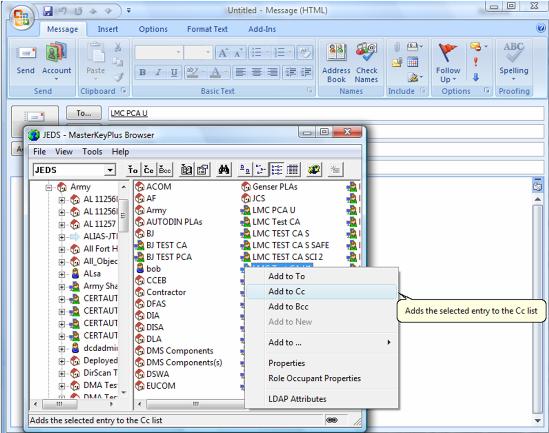Image resolution: width=549 pixels, height=433 pixels.
Task: Switch to the Format Text ribbon tab
Action: coord(207,29)
